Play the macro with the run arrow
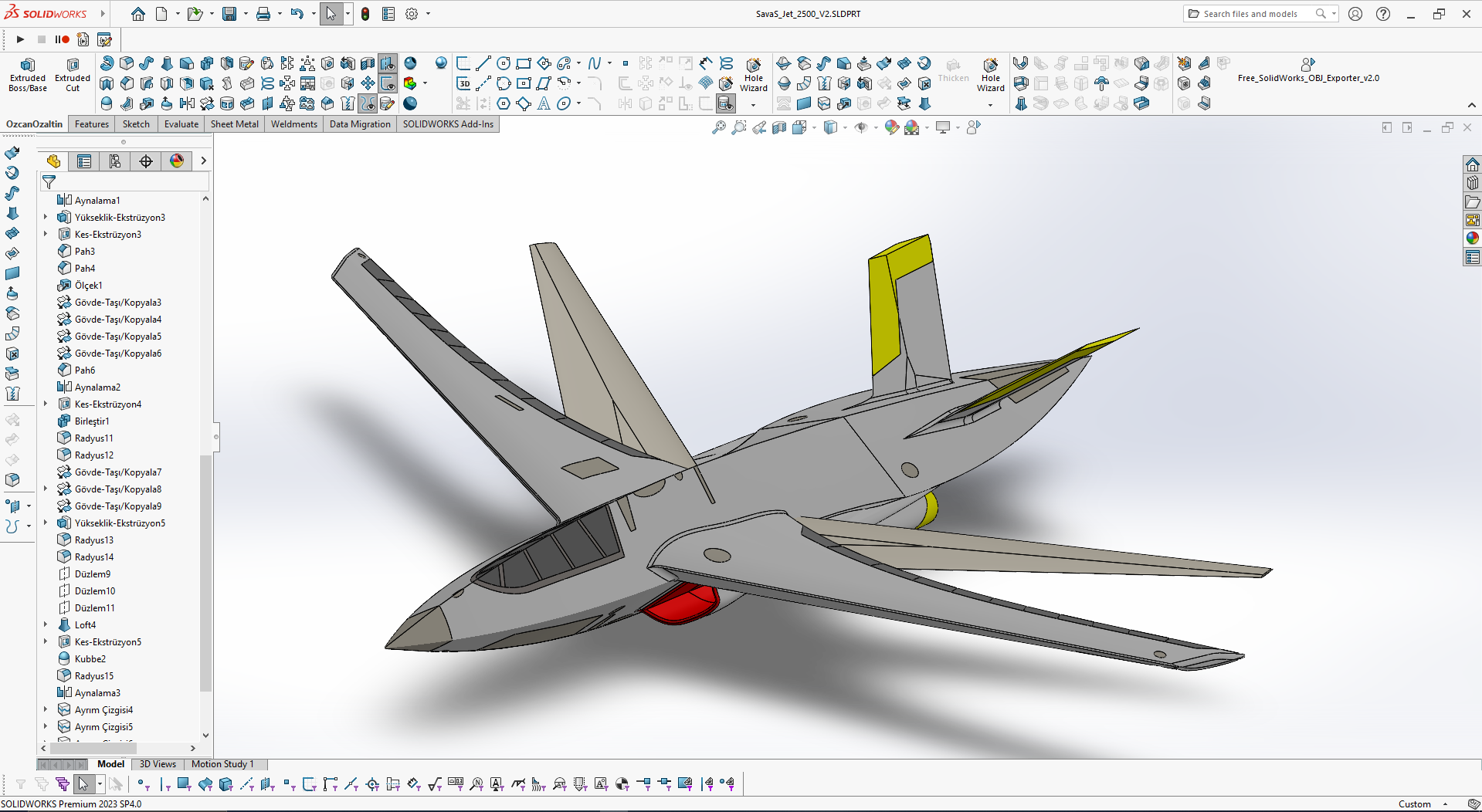Image resolution: width=1482 pixels, height=812 pixels. click(x=20, y=39)
